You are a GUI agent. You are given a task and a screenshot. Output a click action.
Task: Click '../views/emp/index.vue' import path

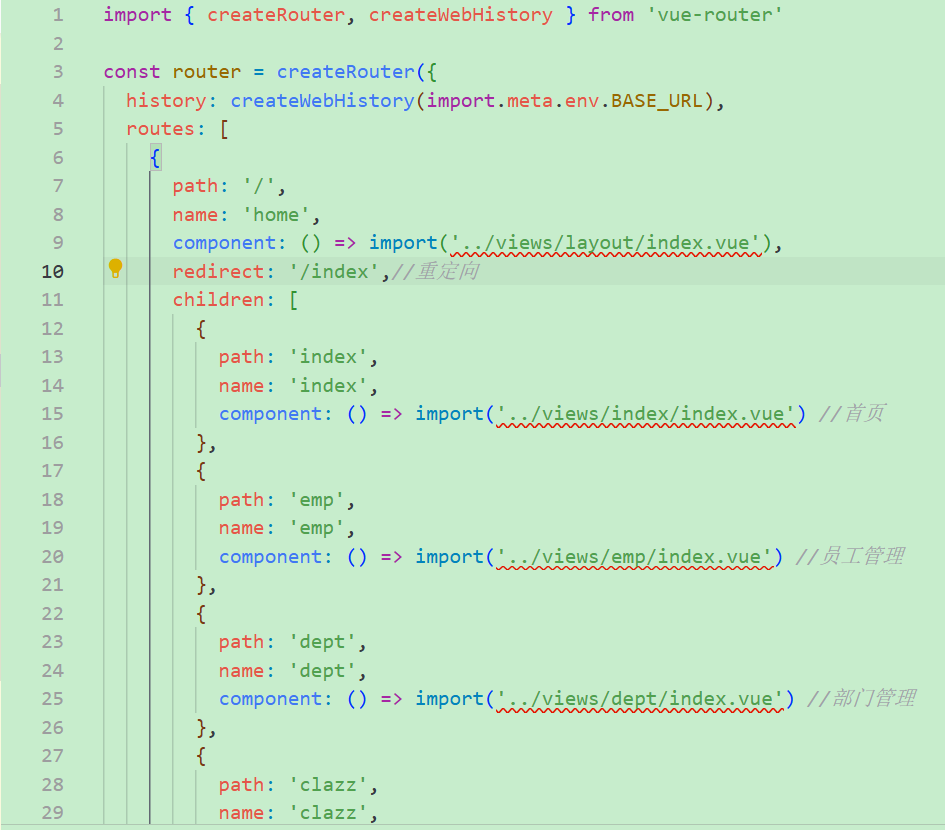click(x=635, y=557)
